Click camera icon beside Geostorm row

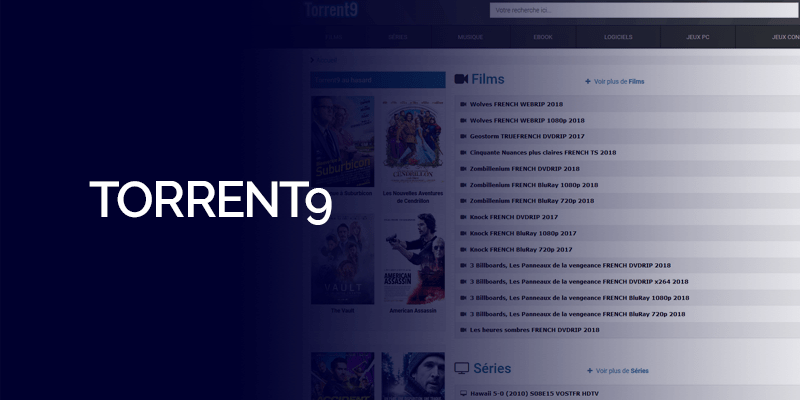pyautogui.click(x=463, y=136)
